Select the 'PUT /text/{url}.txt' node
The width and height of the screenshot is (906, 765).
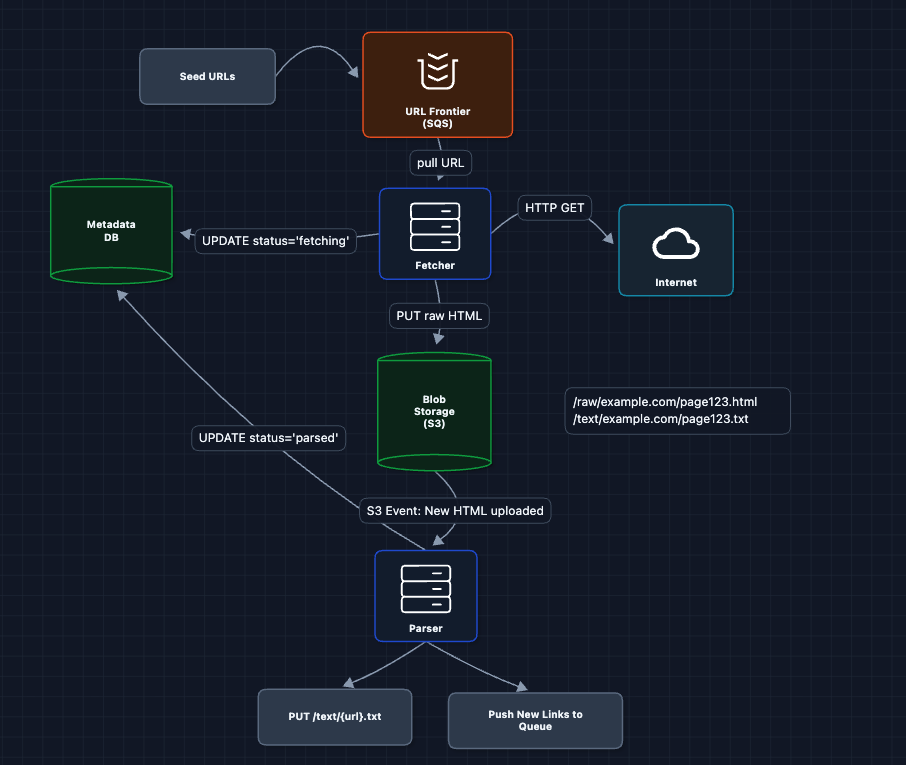pyautogui.click(x=334, y=717)
